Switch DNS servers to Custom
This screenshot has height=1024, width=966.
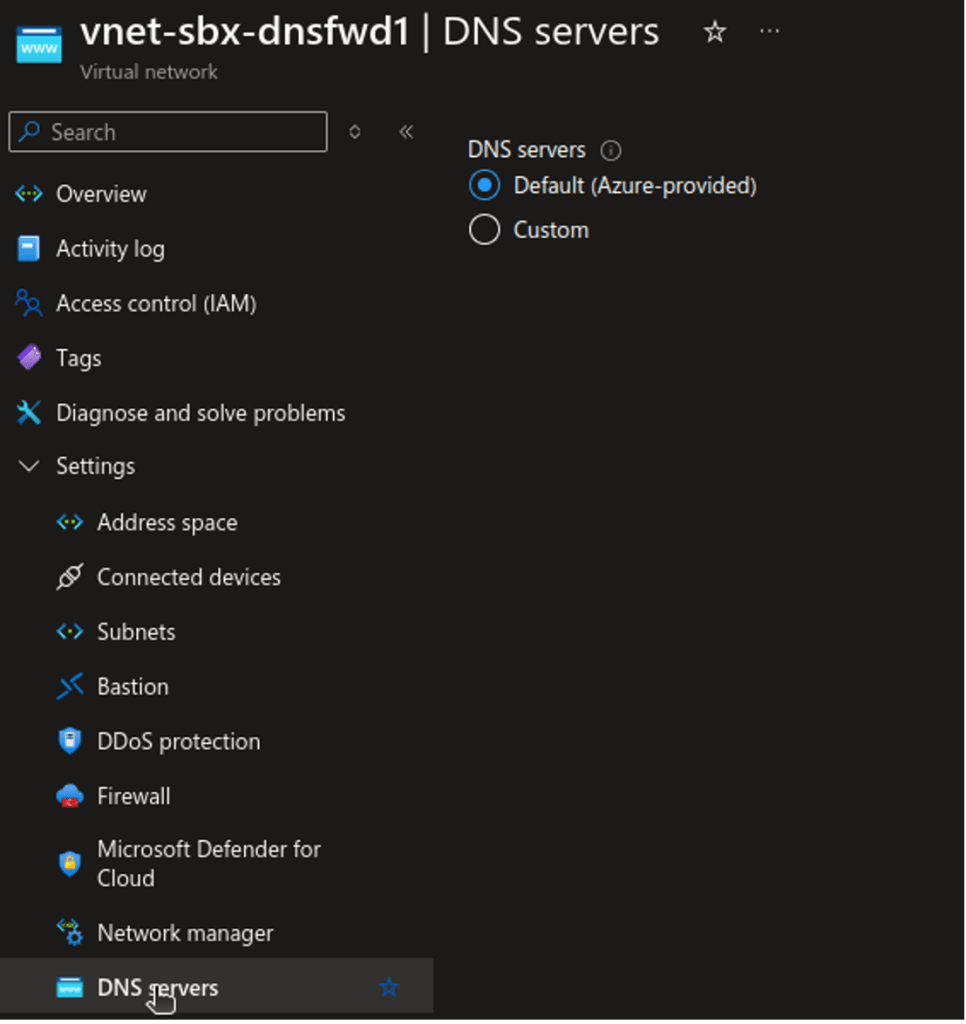[x=483, y=229]
